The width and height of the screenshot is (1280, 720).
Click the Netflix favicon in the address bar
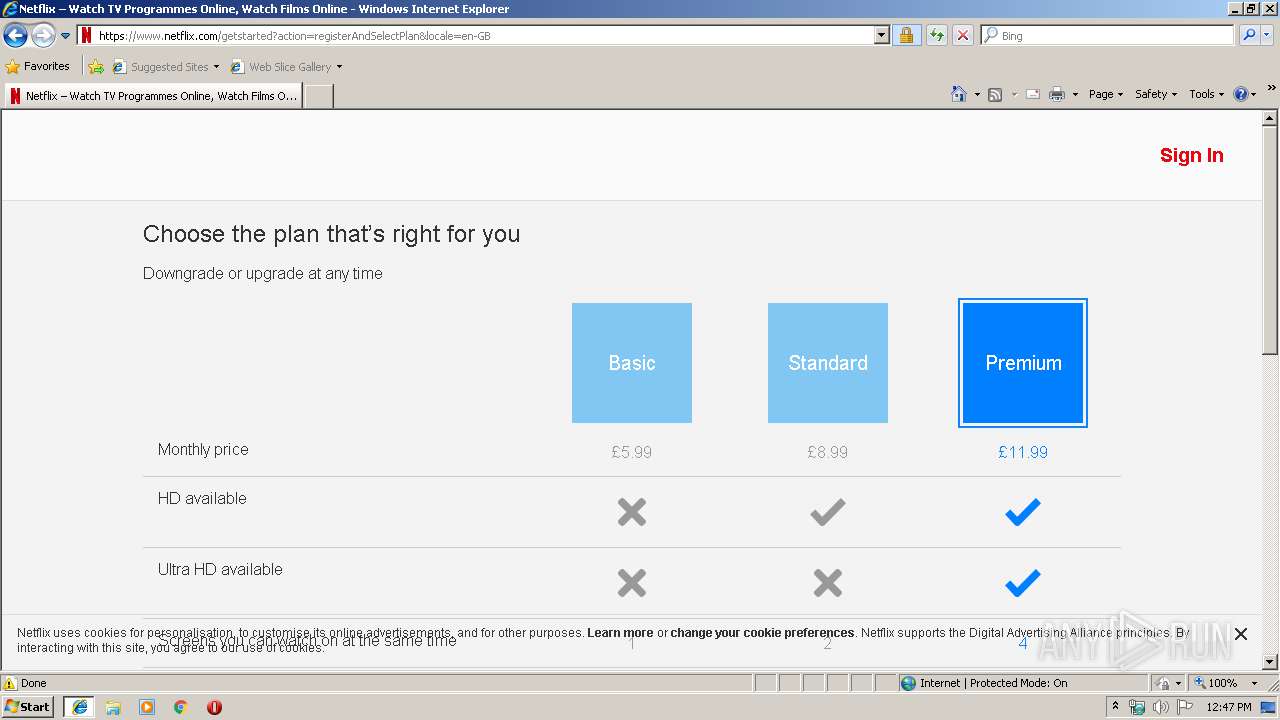point(87,36)
